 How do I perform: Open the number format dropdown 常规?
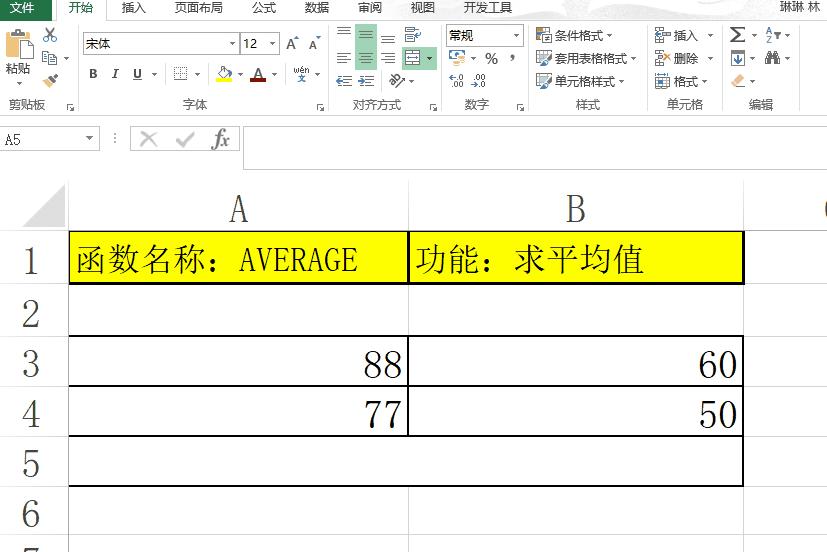pos(516,36)
